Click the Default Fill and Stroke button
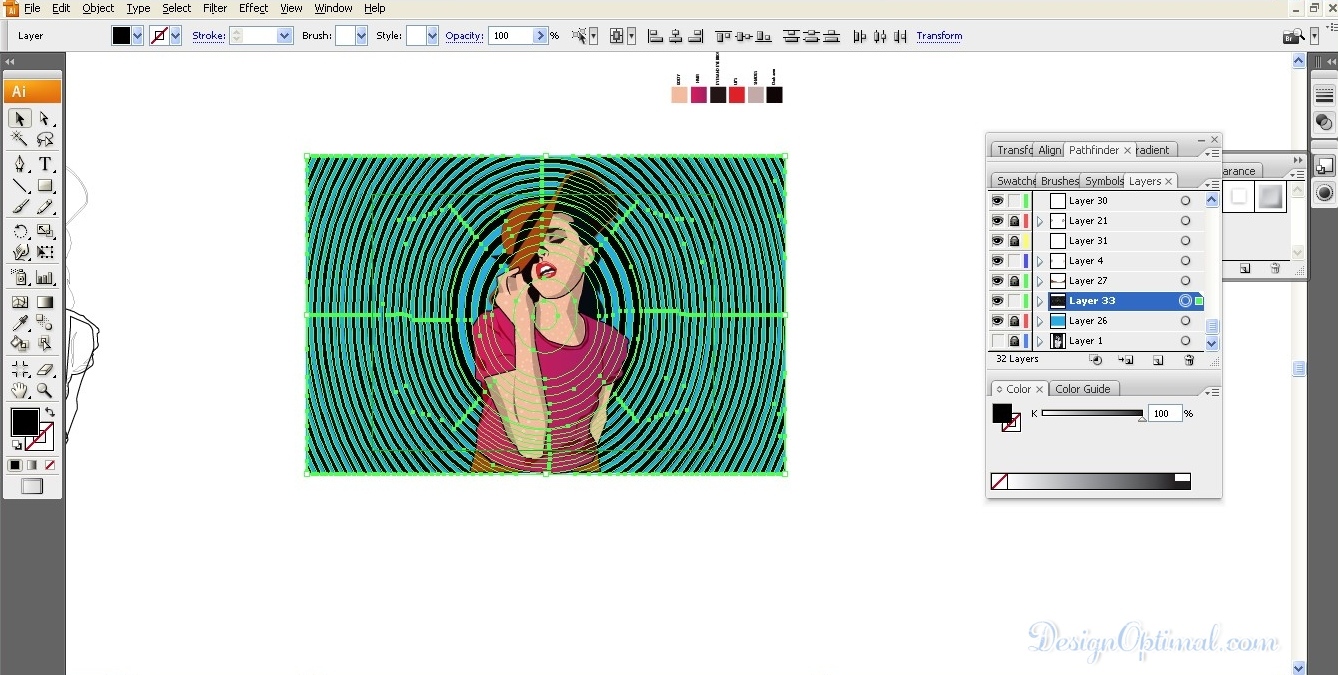The height and width of the screenshot is (675, 1338). (x=17, y=444)
